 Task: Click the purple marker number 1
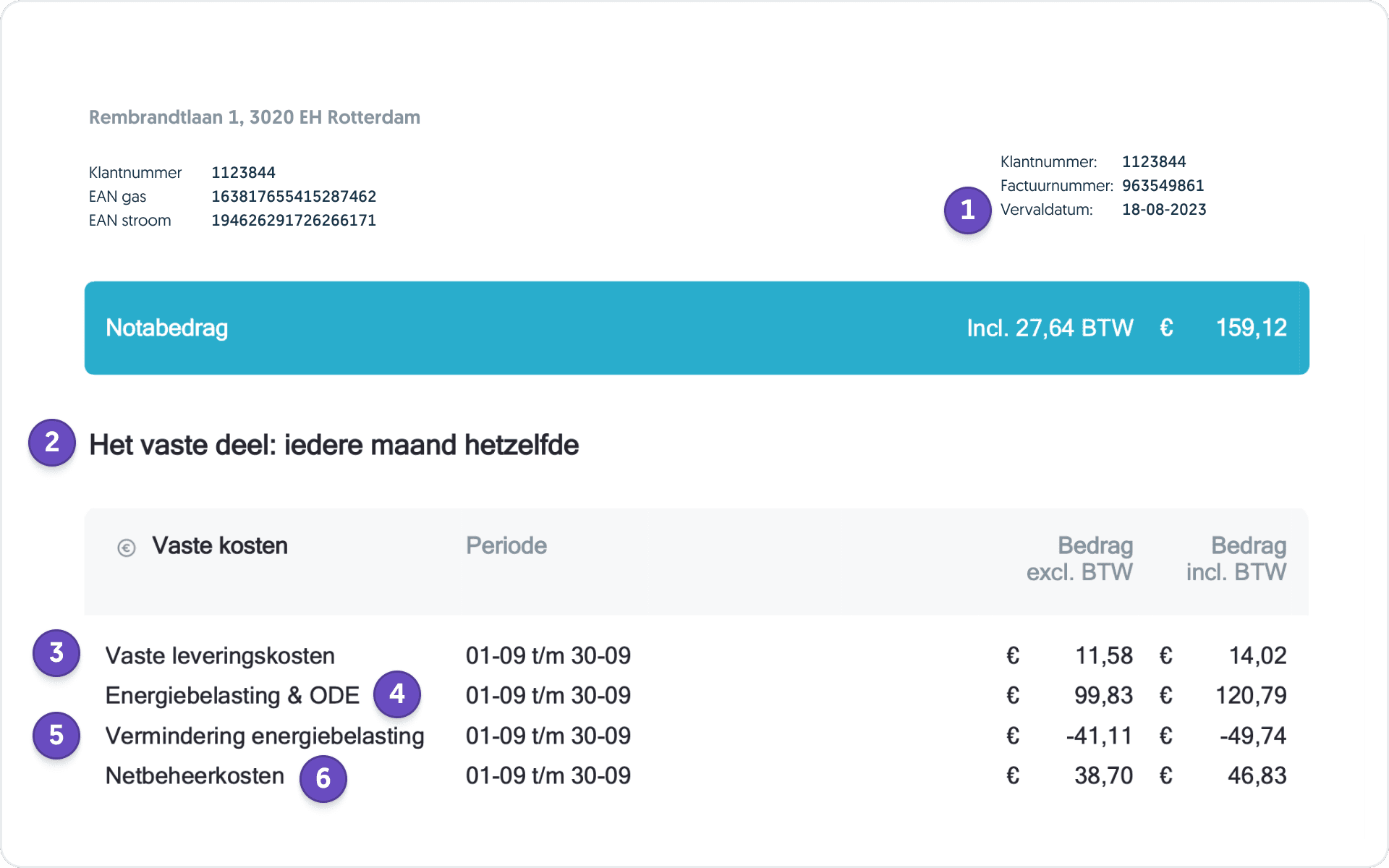(x=967, y=210)
